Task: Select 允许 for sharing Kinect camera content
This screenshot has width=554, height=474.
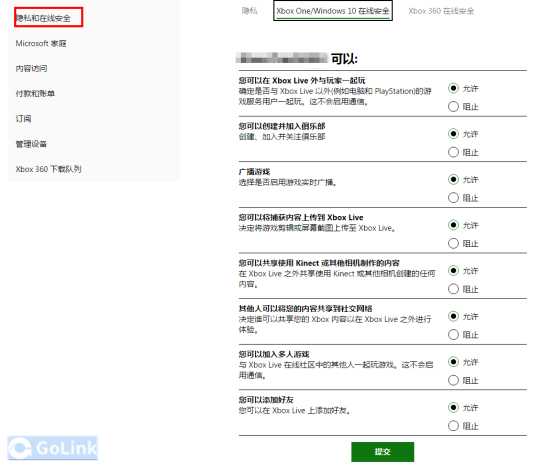Action: (x=453, y=270)
